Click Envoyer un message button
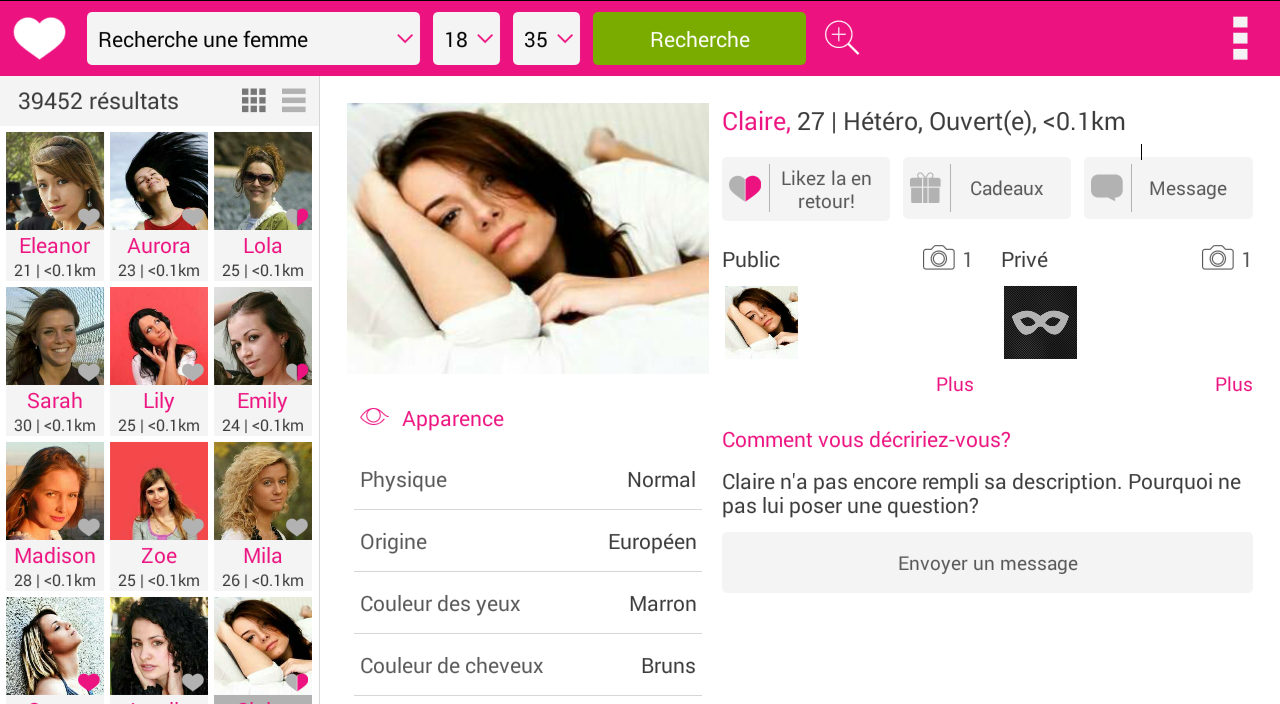Viewport: 1280px width, 704px height. [987, 563]
